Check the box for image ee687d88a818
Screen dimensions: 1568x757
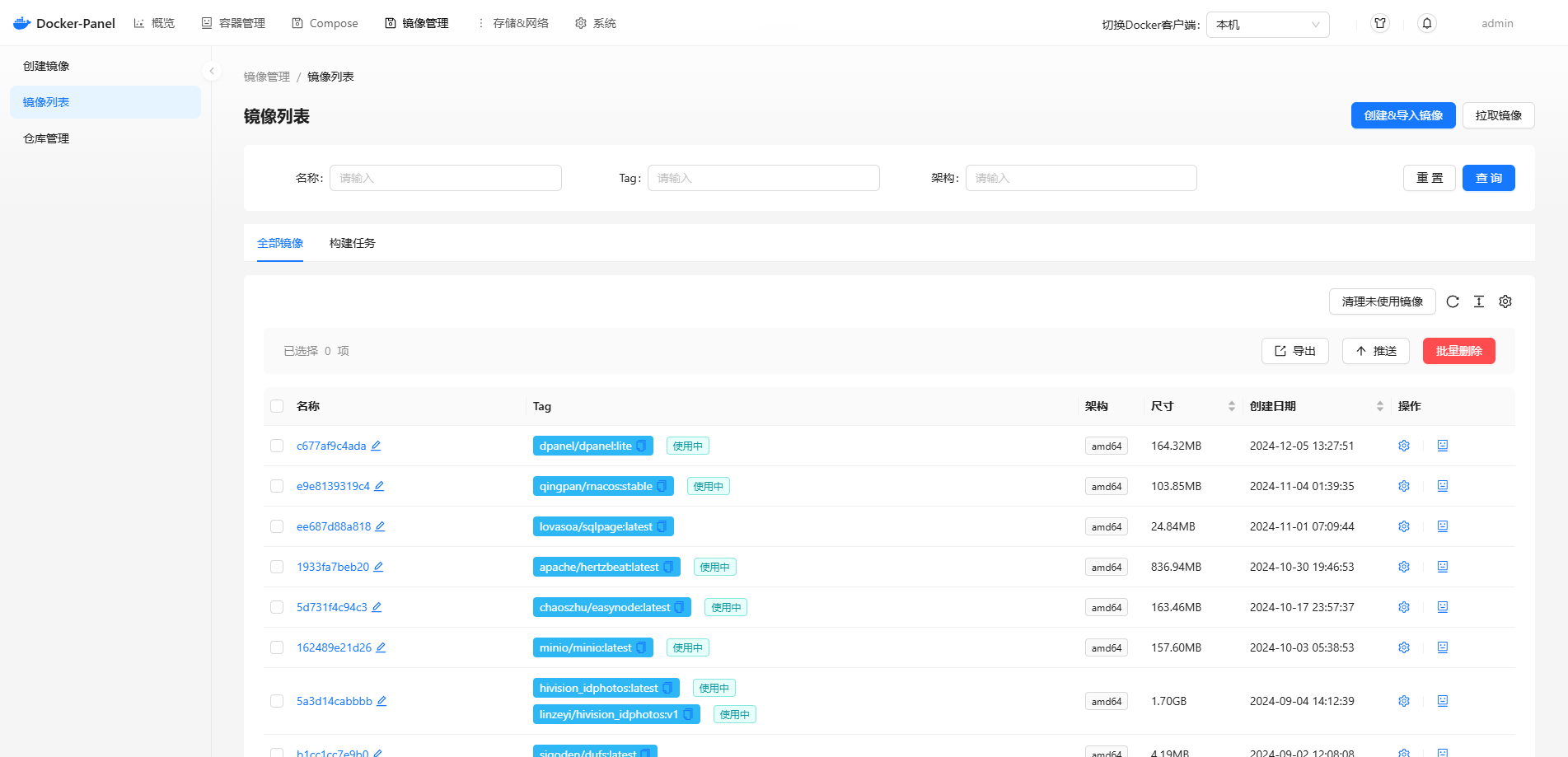click(277, 526)
